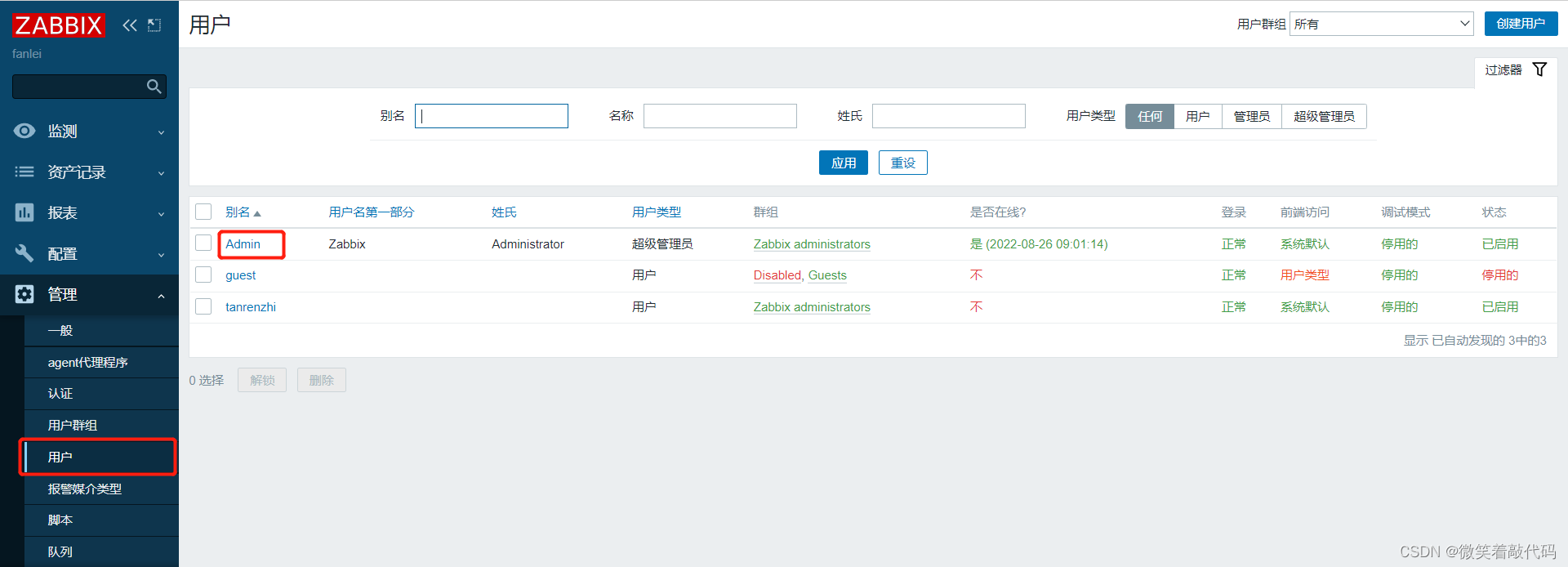Click the 重设 filter button
1568x567 pixels.
click(x=903, y=163)
